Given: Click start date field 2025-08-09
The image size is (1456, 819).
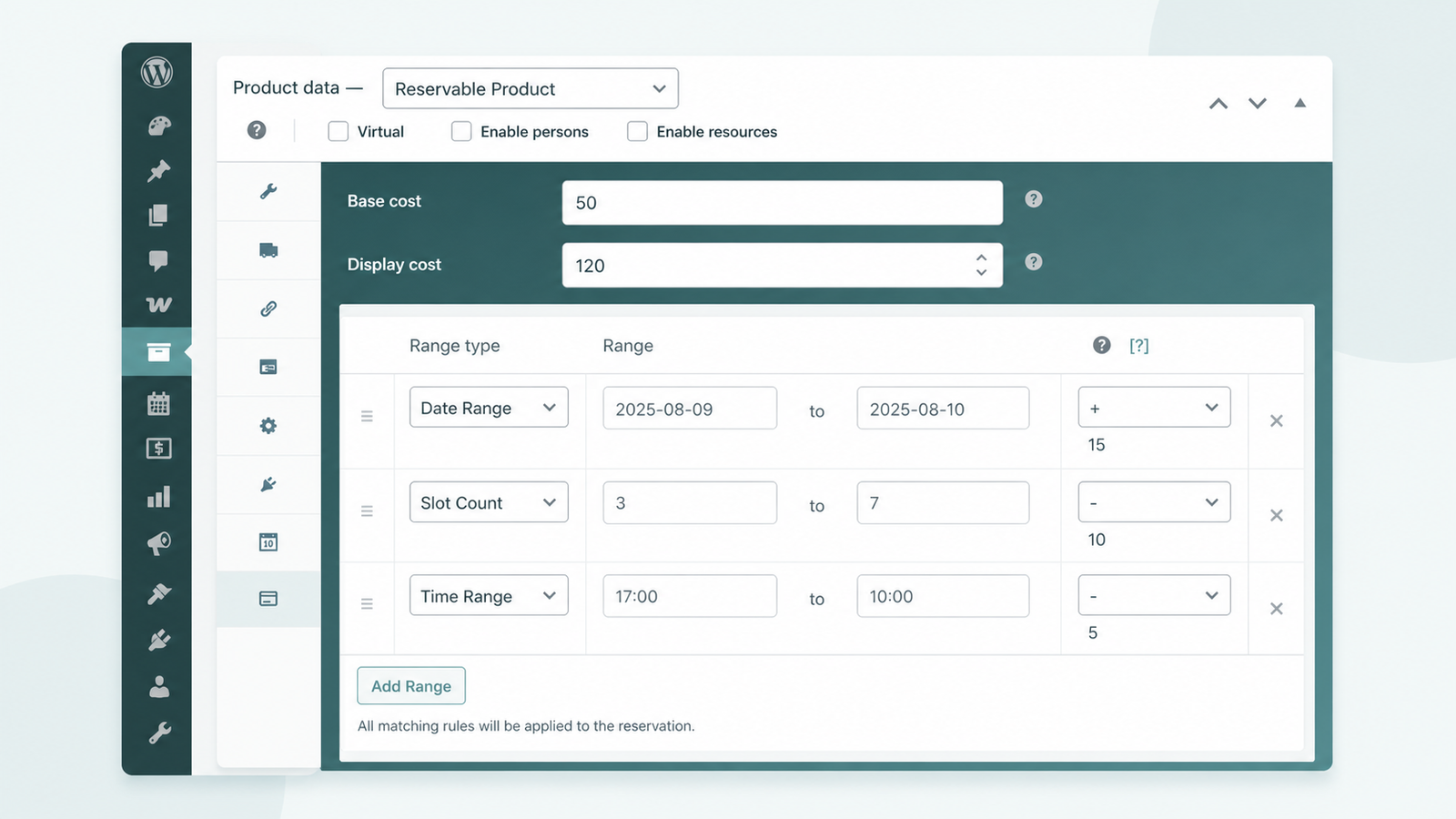Looking at the screenshot, I should coord(690,409).
